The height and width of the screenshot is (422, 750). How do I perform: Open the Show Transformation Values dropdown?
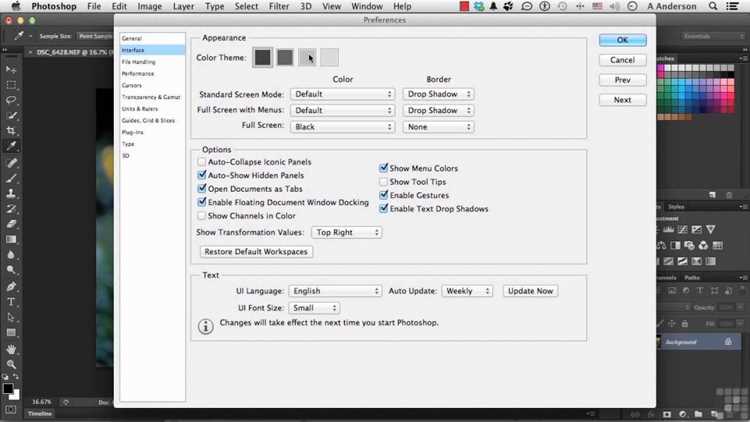click(x=346, y=233)
